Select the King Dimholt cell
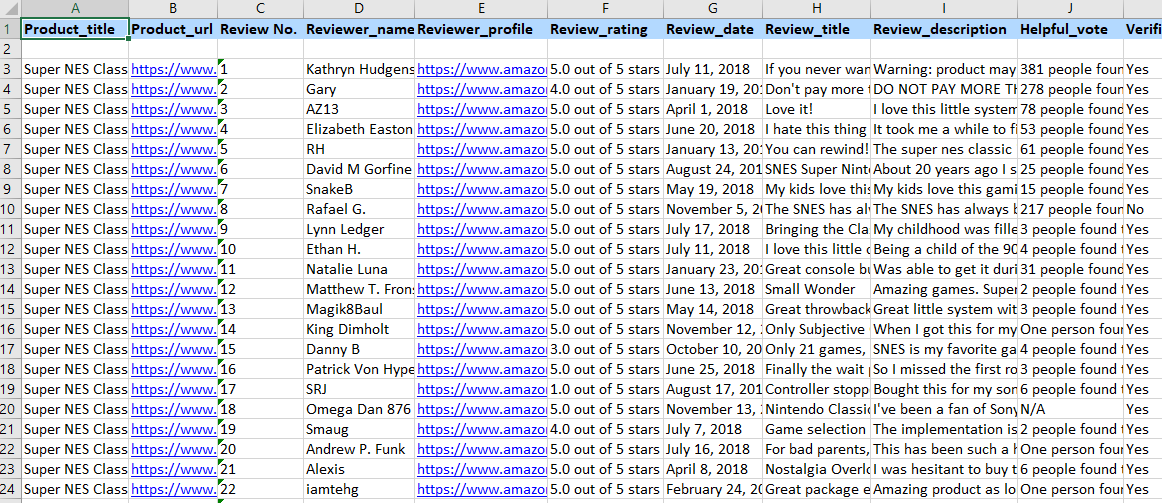The width and height of the screenshot is (1162, 503). tap(359, 329)
